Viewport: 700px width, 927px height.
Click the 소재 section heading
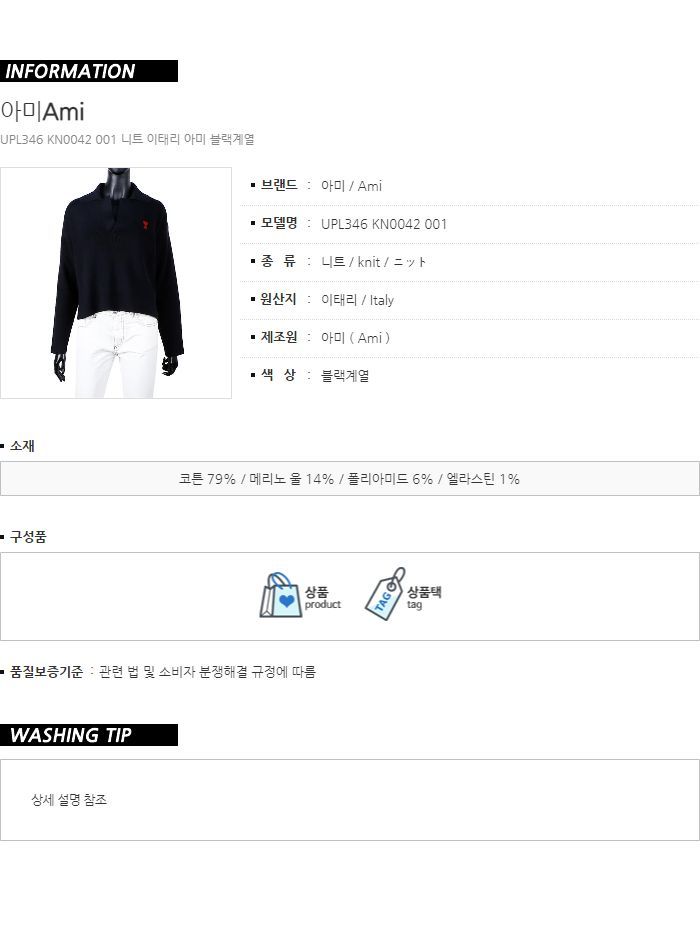coord(22,446)
